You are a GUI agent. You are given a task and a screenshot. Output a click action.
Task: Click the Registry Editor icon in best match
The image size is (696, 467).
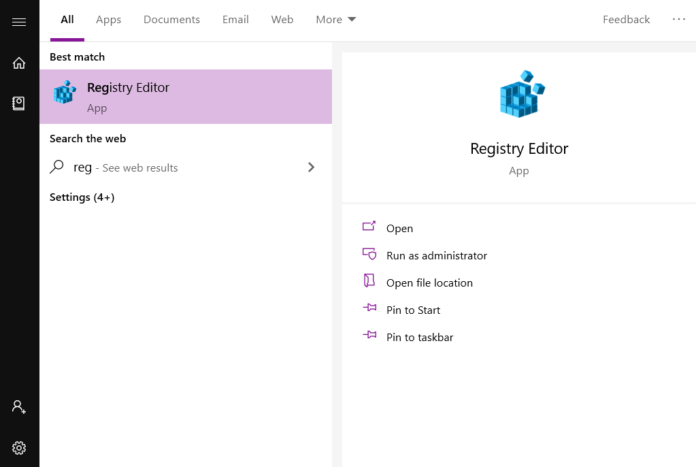[x=66, y=94]
